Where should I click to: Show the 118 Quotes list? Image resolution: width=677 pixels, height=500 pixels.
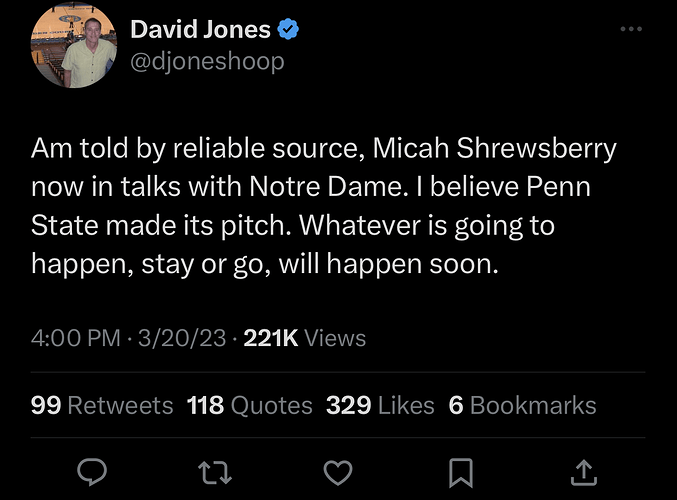click(x=249, y=405)
